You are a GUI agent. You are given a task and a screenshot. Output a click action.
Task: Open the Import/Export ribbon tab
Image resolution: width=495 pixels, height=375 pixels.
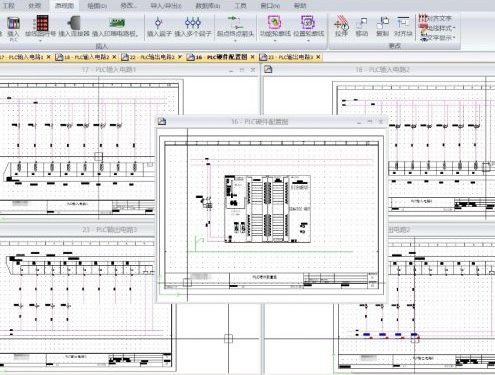[166, 5]
